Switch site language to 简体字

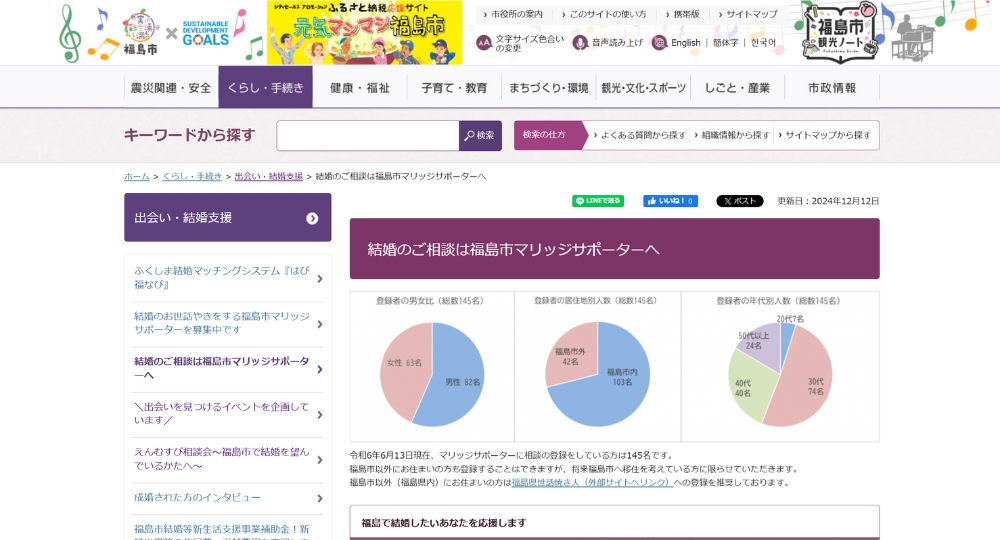pyautogui.click(x=725, y=43)
